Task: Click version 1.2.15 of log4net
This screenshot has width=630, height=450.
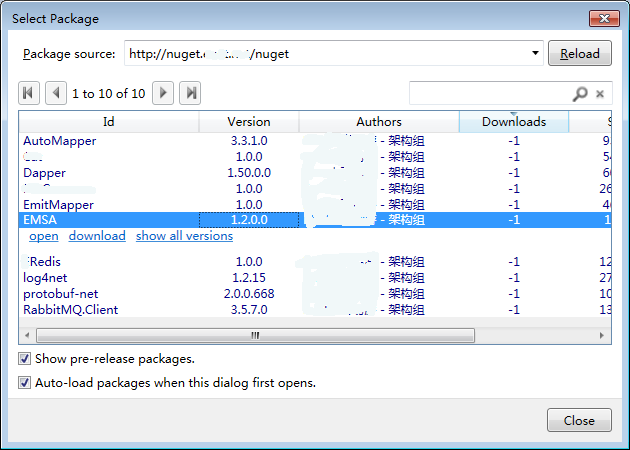Action: (249, 278)
